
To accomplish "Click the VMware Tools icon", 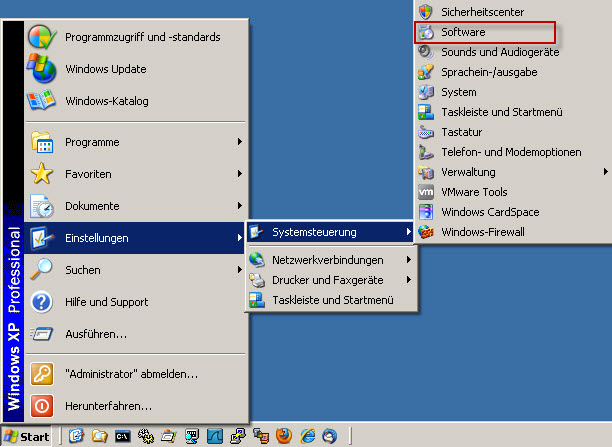I will 426,192.
